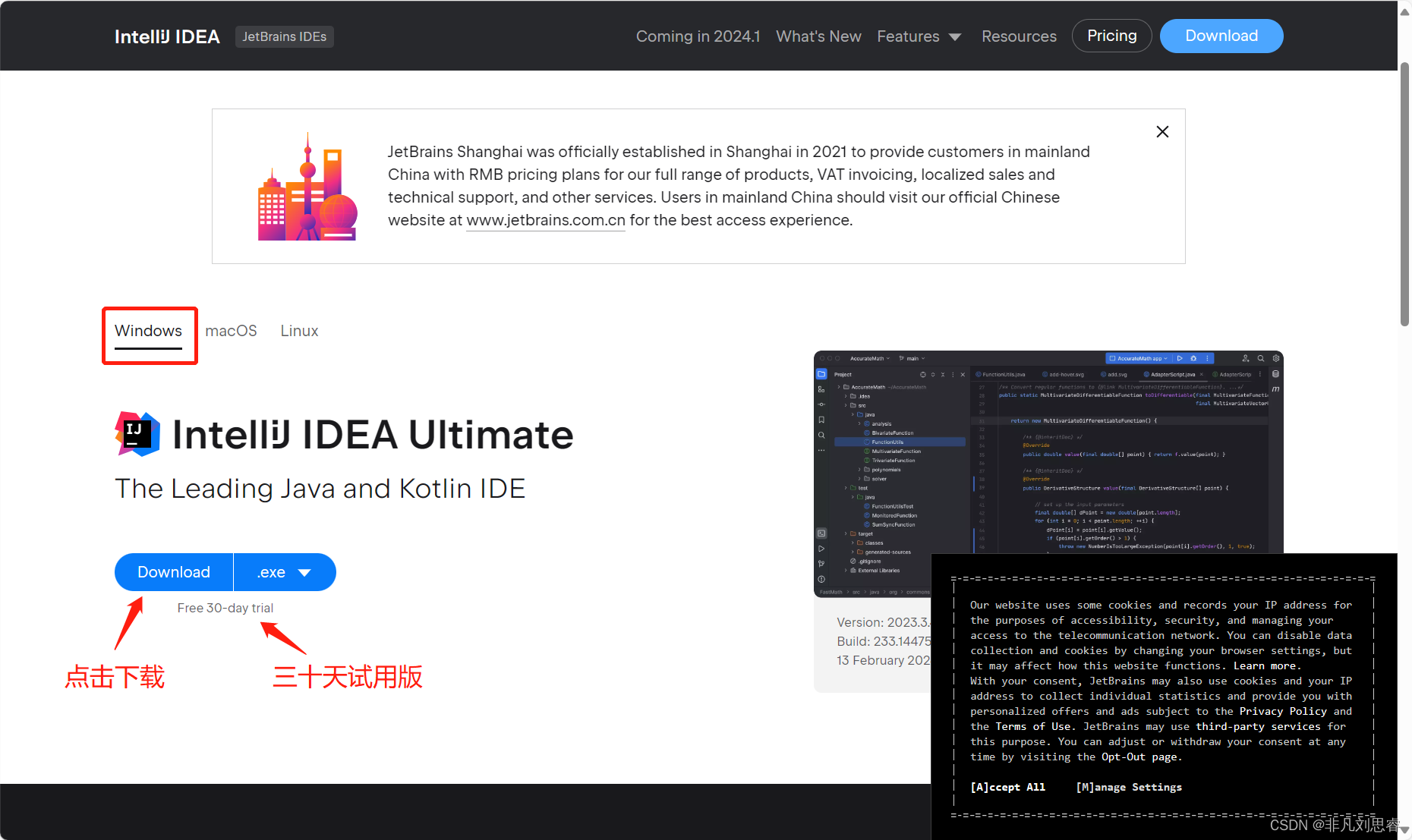Click the Shanghai skyline illustration
Screen dimensions: 1412x840
[307, 187]
